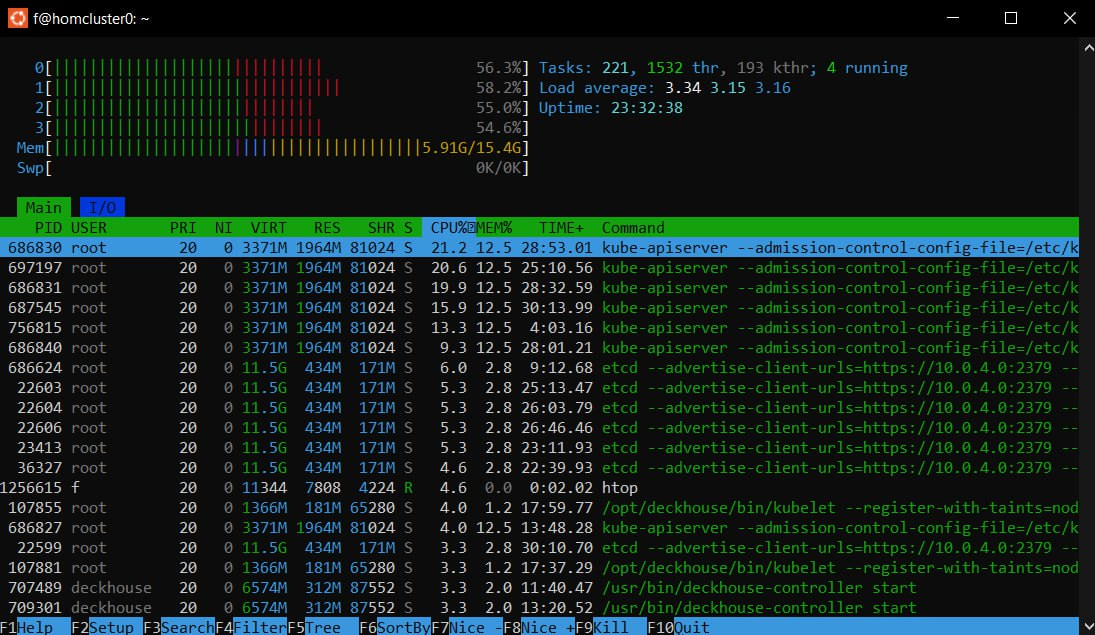Toggle F5 Tree view
1095x635 pixels.
tap(323, 627)
